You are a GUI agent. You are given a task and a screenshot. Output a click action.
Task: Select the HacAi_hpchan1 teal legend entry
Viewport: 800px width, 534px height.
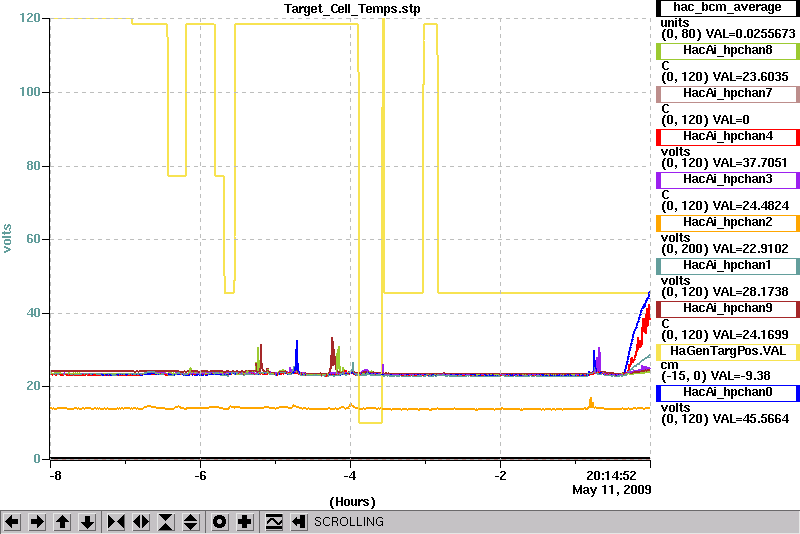[x=727, y=265]
